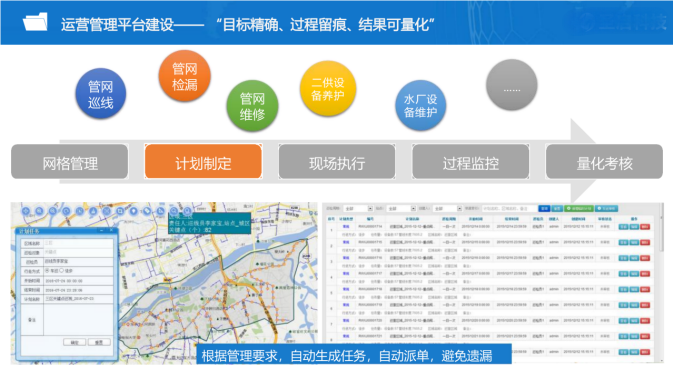
Task: Select the 水厂设备维护 blue circle
Action: (421, 105)
